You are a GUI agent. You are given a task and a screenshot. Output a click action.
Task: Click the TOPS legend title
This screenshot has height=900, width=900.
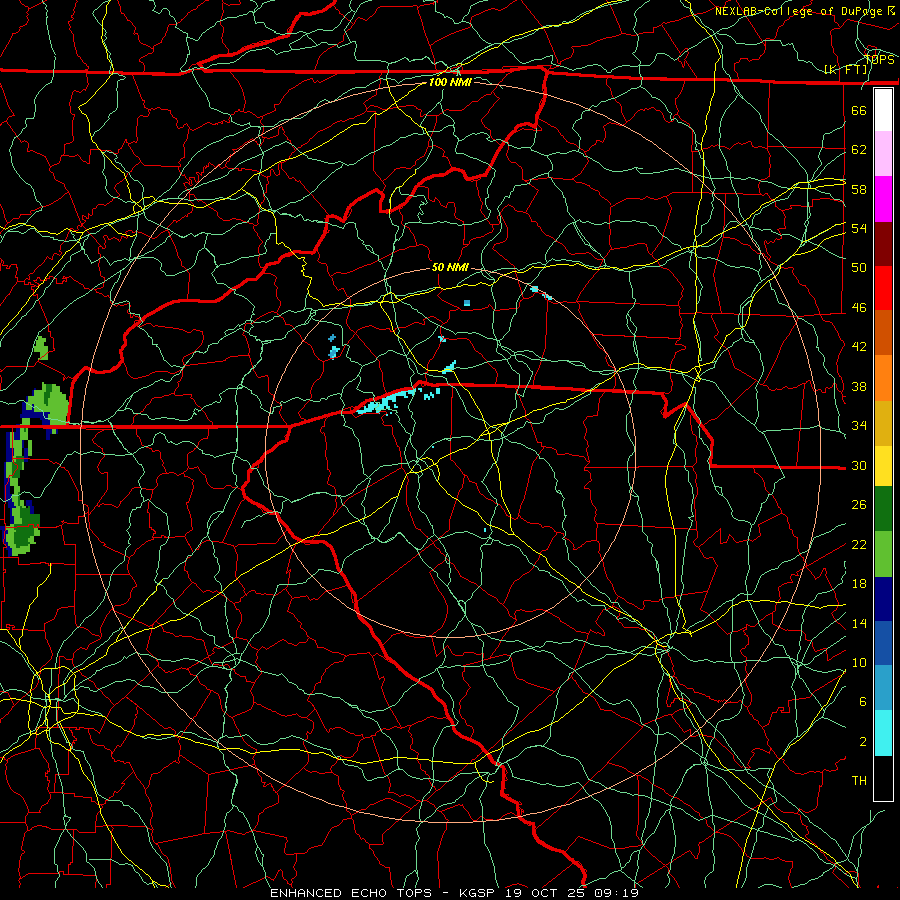tap(879, 60)
